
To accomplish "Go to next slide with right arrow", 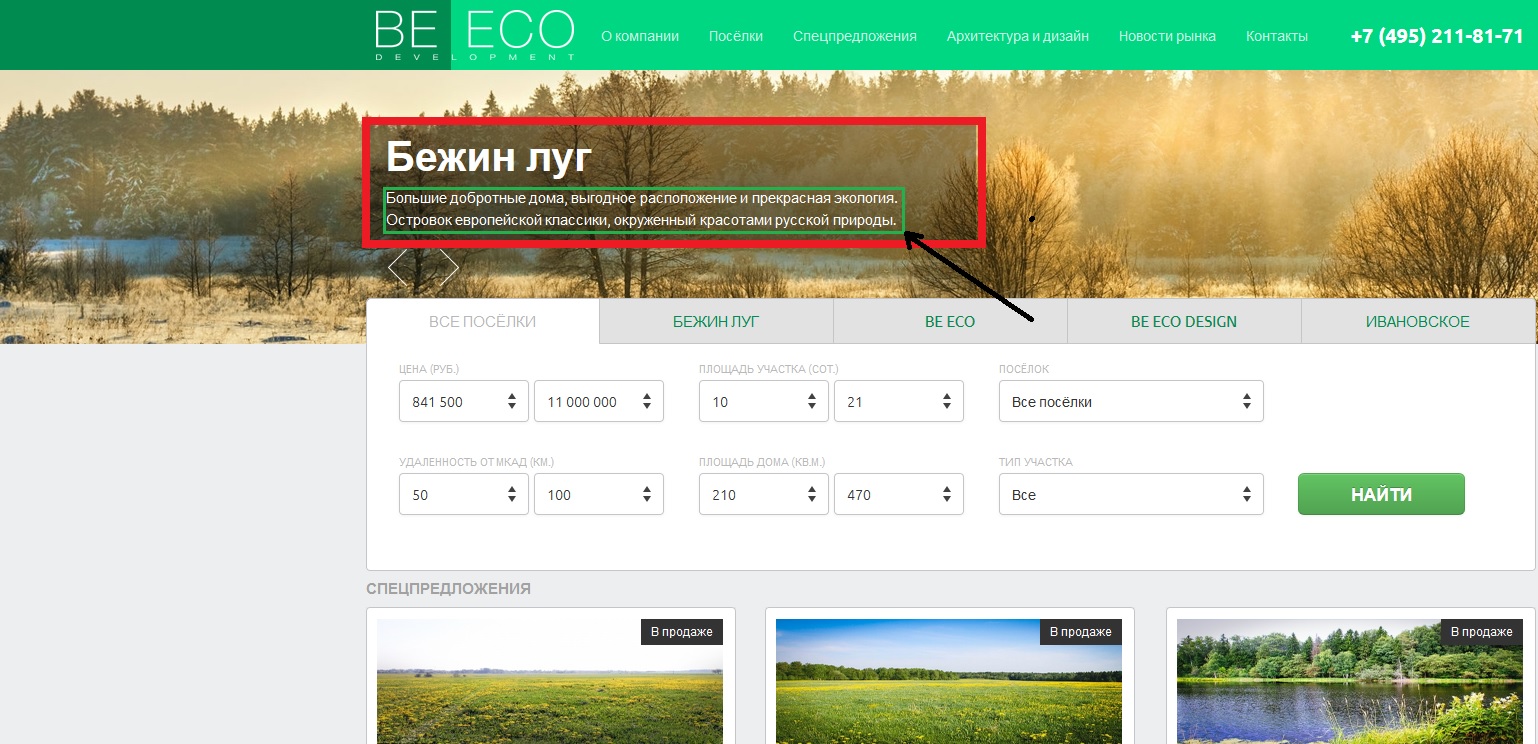I will click(447, 267).
